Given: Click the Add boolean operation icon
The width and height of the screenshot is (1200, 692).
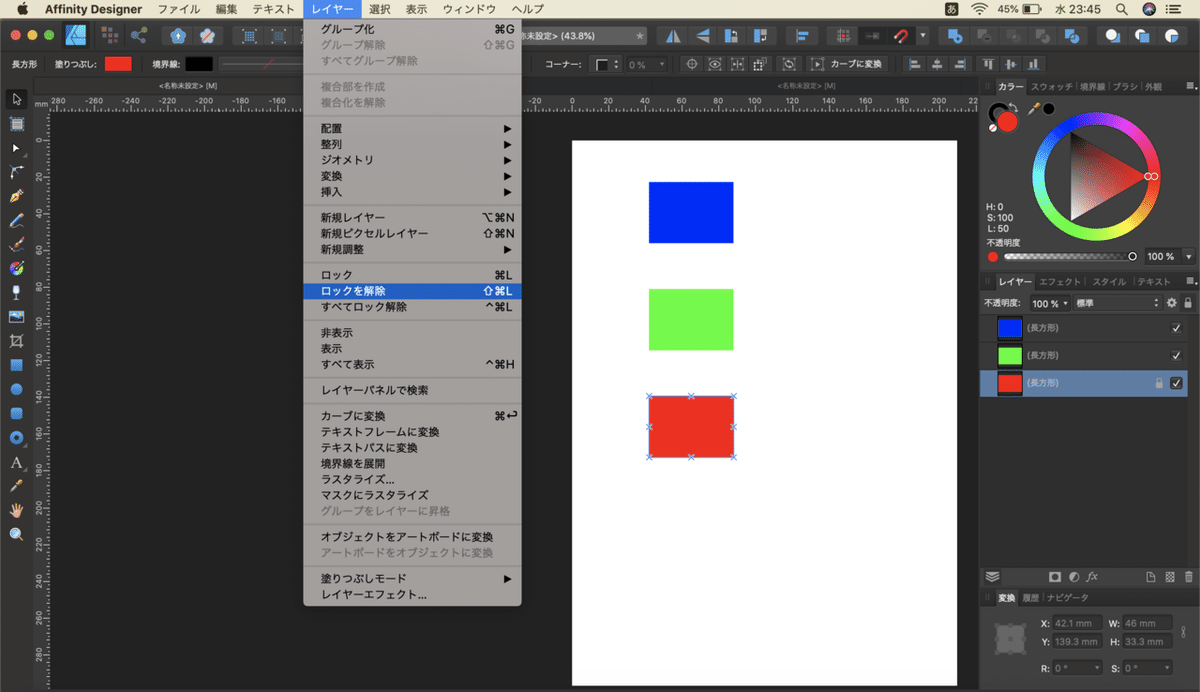Looking at the screenshot, I should pyautogui.click(x=955, y=35).
